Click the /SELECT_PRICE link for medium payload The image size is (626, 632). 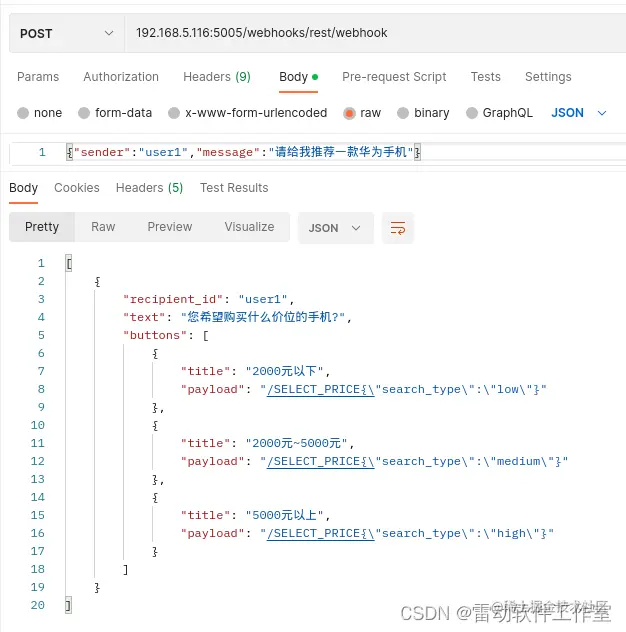tap(320, 462)
